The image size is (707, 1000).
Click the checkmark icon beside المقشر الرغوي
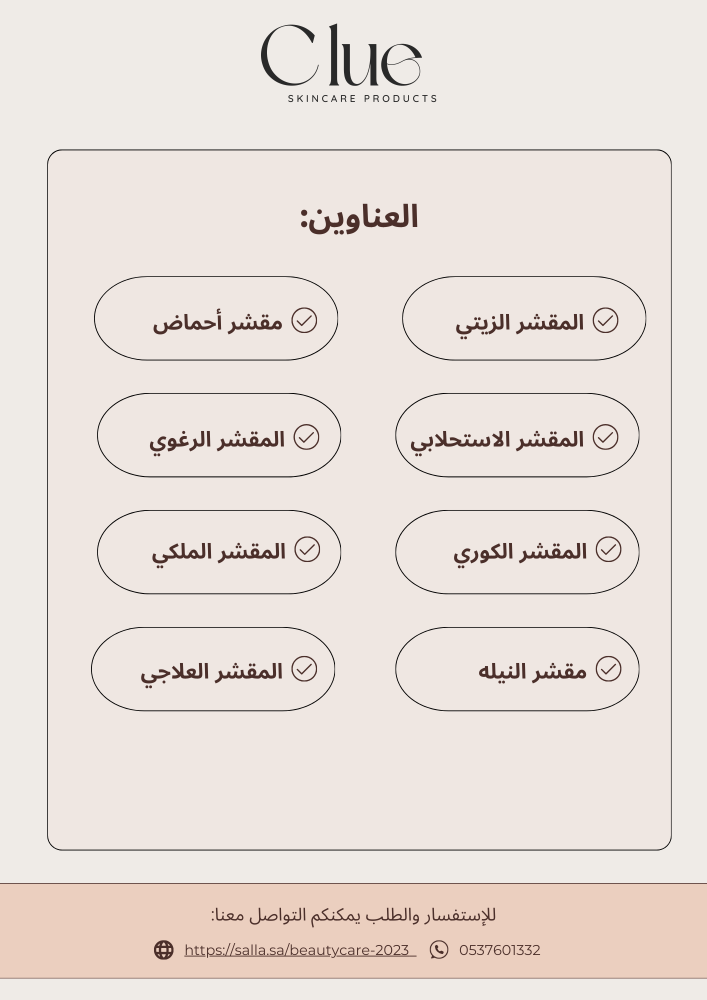[306, 437]
